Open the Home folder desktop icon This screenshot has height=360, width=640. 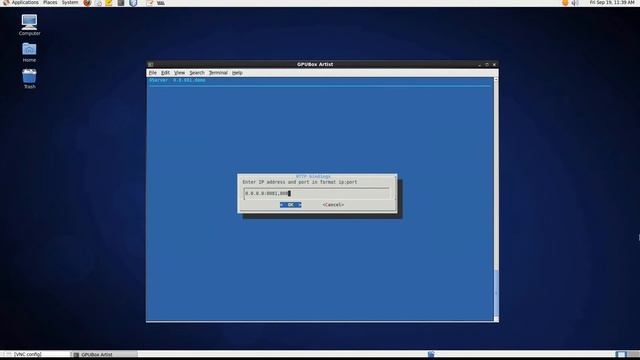[29, 52]
